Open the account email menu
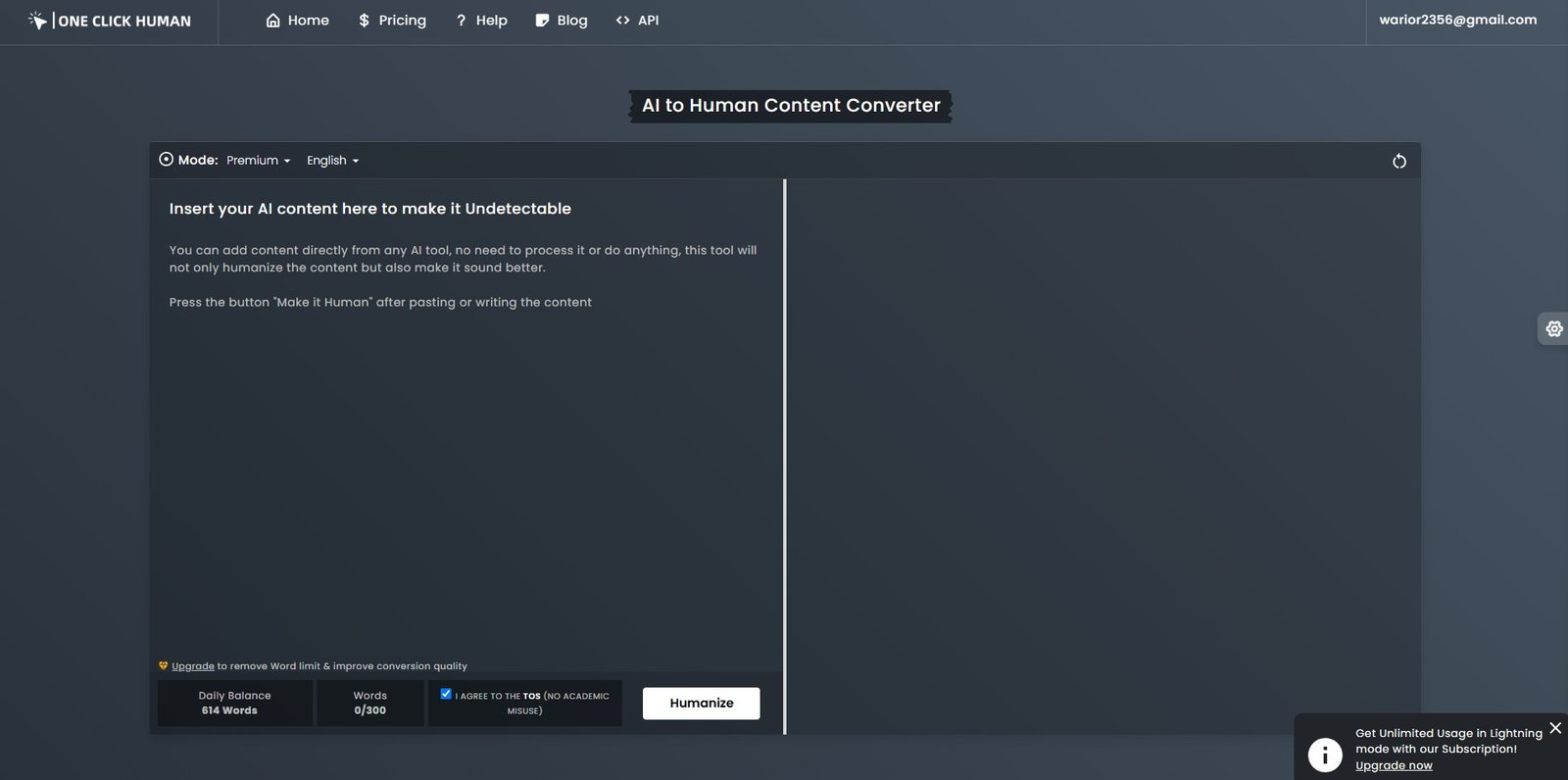1568x780 pixels. coord(1457,20)
